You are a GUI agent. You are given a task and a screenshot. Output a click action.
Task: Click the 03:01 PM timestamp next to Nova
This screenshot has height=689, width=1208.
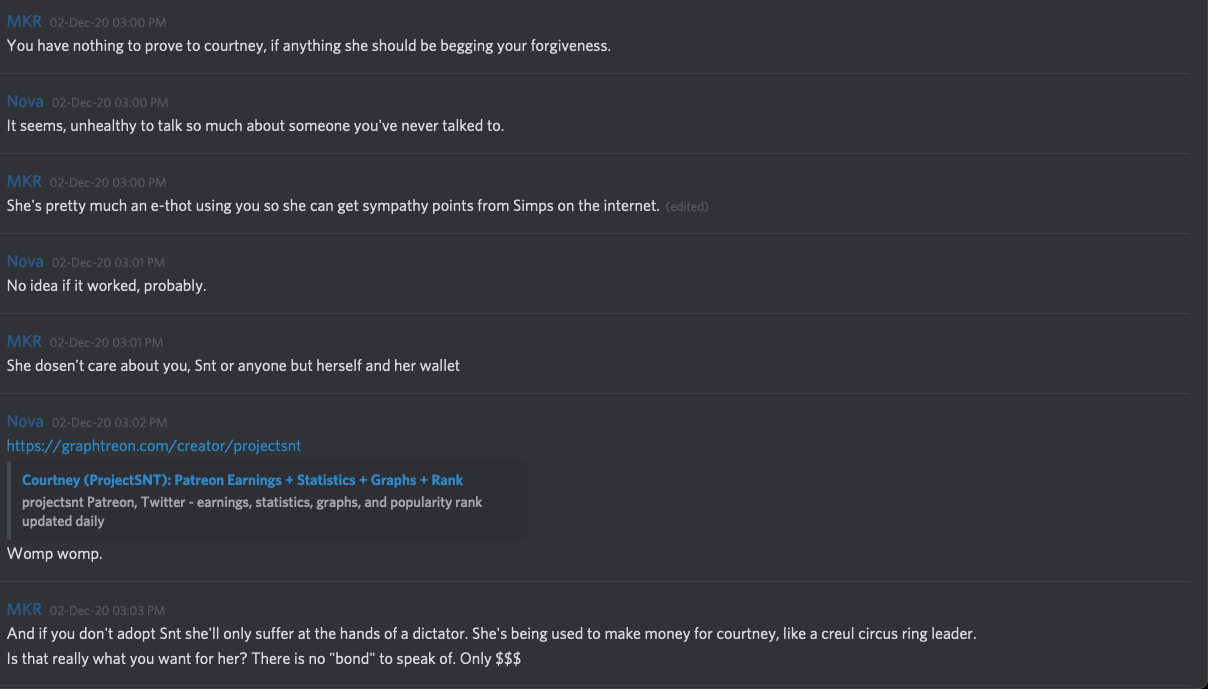coord(109,263)
